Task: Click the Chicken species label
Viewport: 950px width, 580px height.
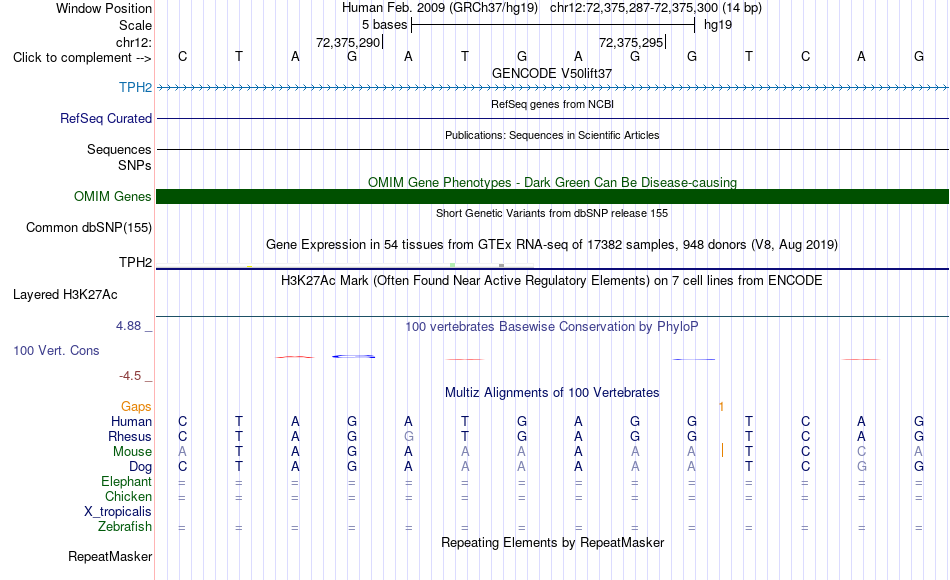Action: (x=128, y=497)
